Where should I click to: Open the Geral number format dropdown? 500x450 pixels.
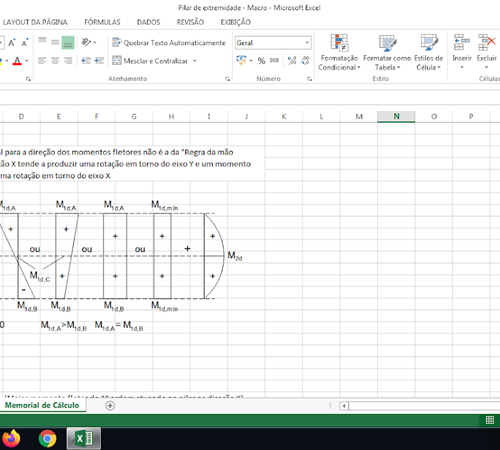(x=307, y=43)
